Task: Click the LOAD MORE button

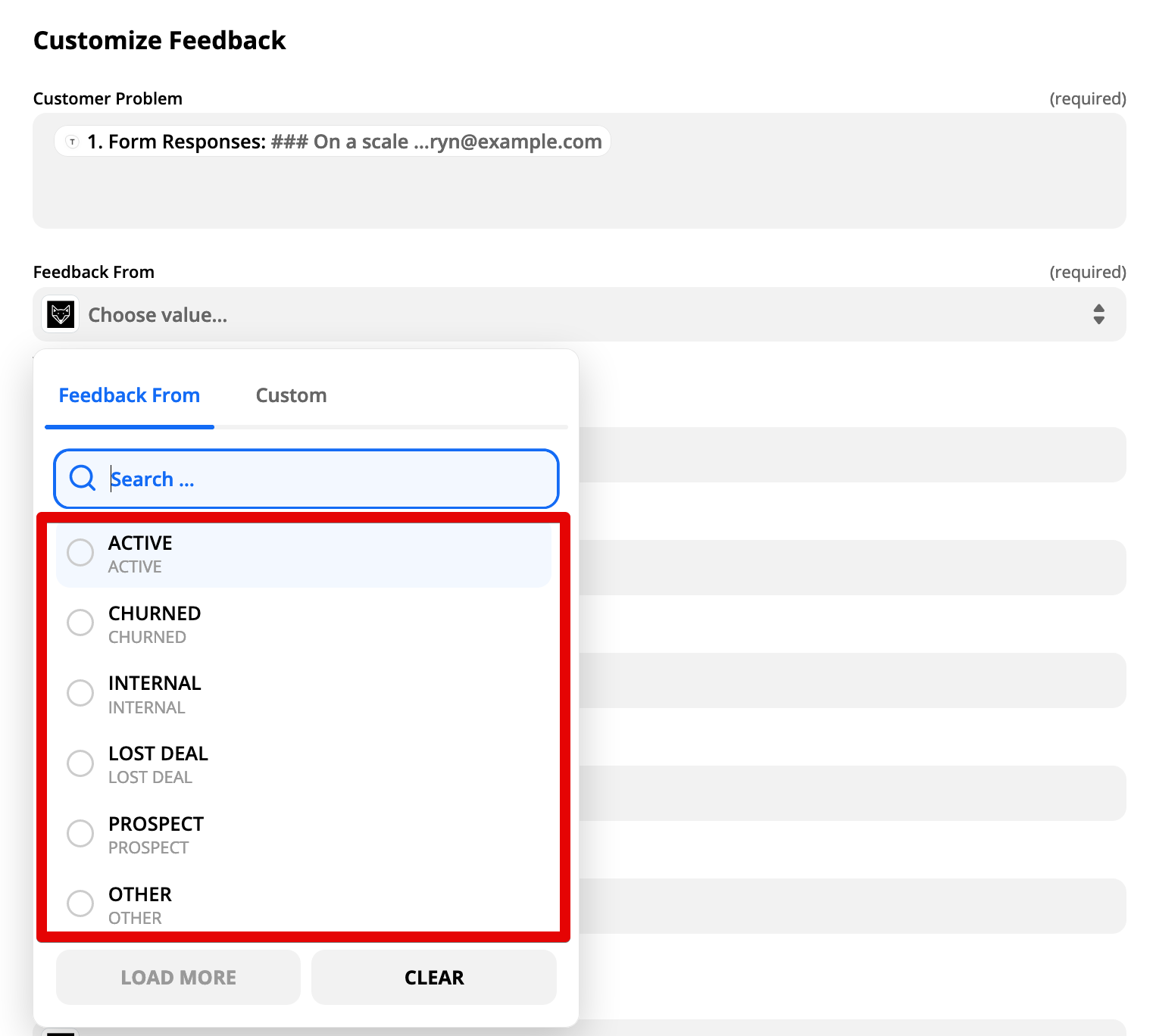Action: click(178, 977)
